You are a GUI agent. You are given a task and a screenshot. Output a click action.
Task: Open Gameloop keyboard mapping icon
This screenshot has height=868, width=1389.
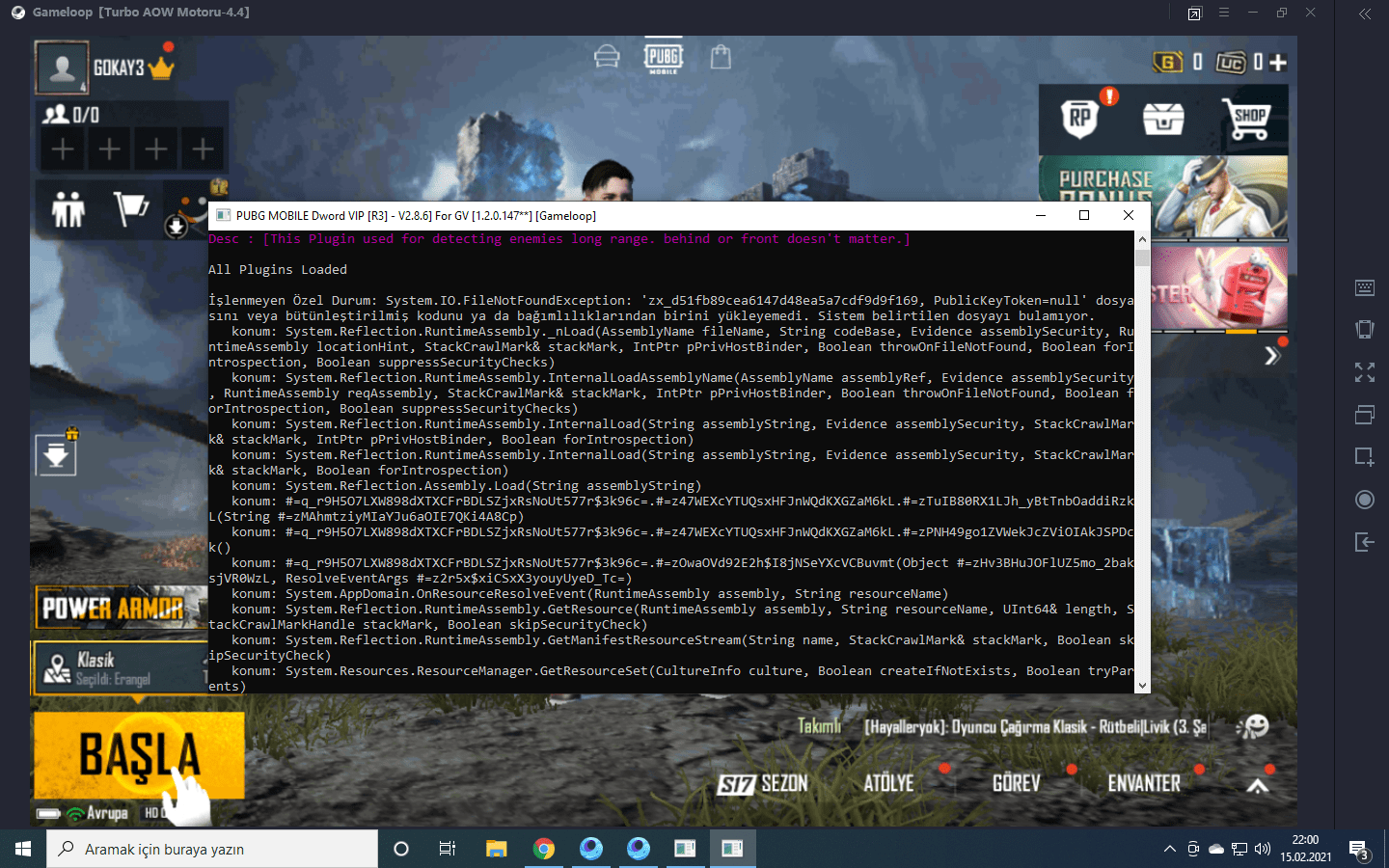[1365, 287]
